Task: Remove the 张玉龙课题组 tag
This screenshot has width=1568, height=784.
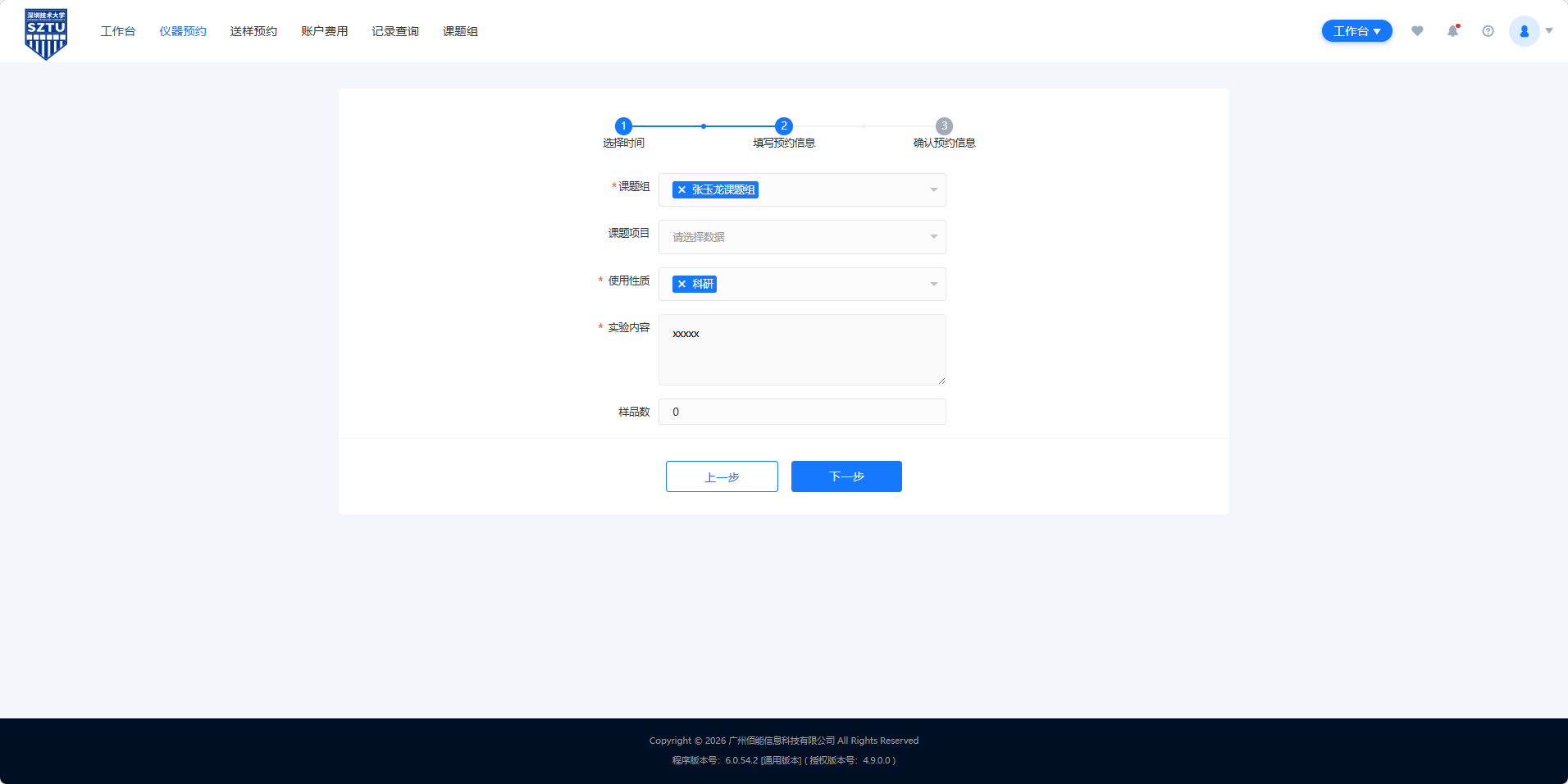Action: 681,190
